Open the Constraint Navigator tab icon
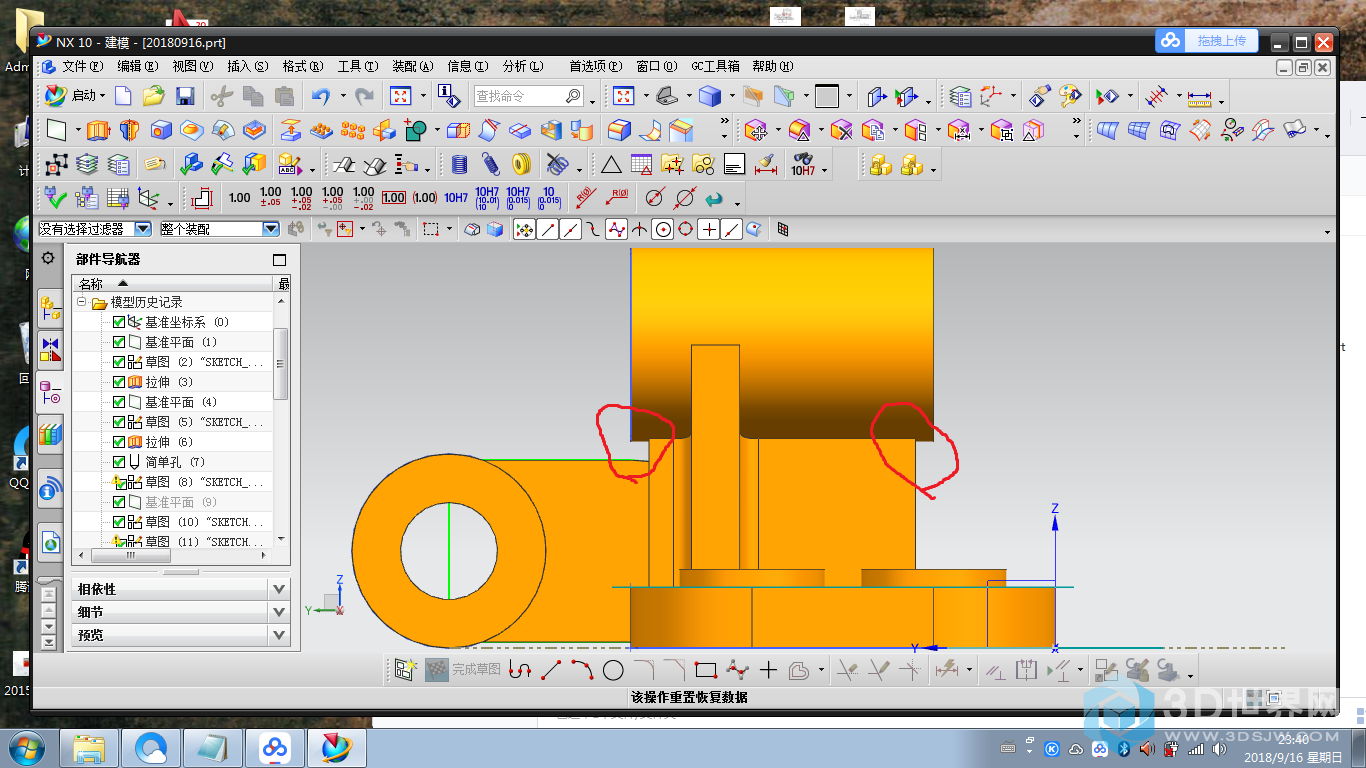Viewport: 1366px width, 768px height. 50,350
